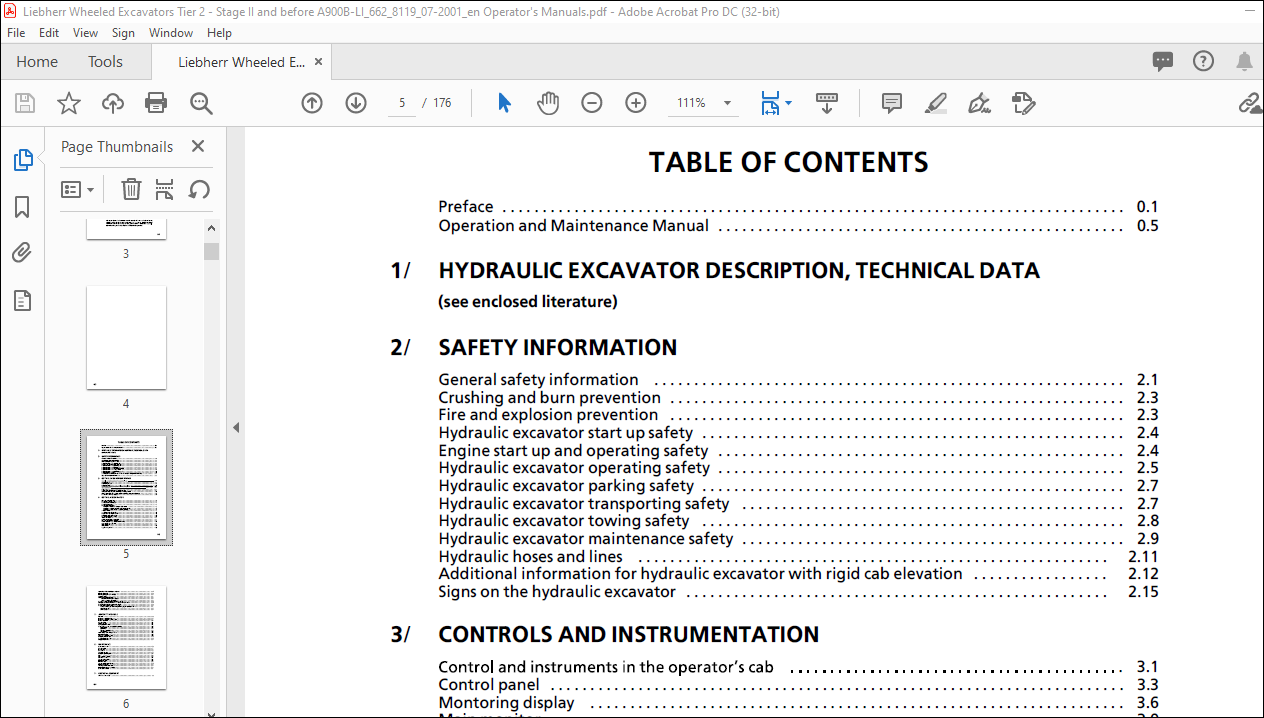
Task: Delete selected page thumbnail trash icon
Action: 131,189
